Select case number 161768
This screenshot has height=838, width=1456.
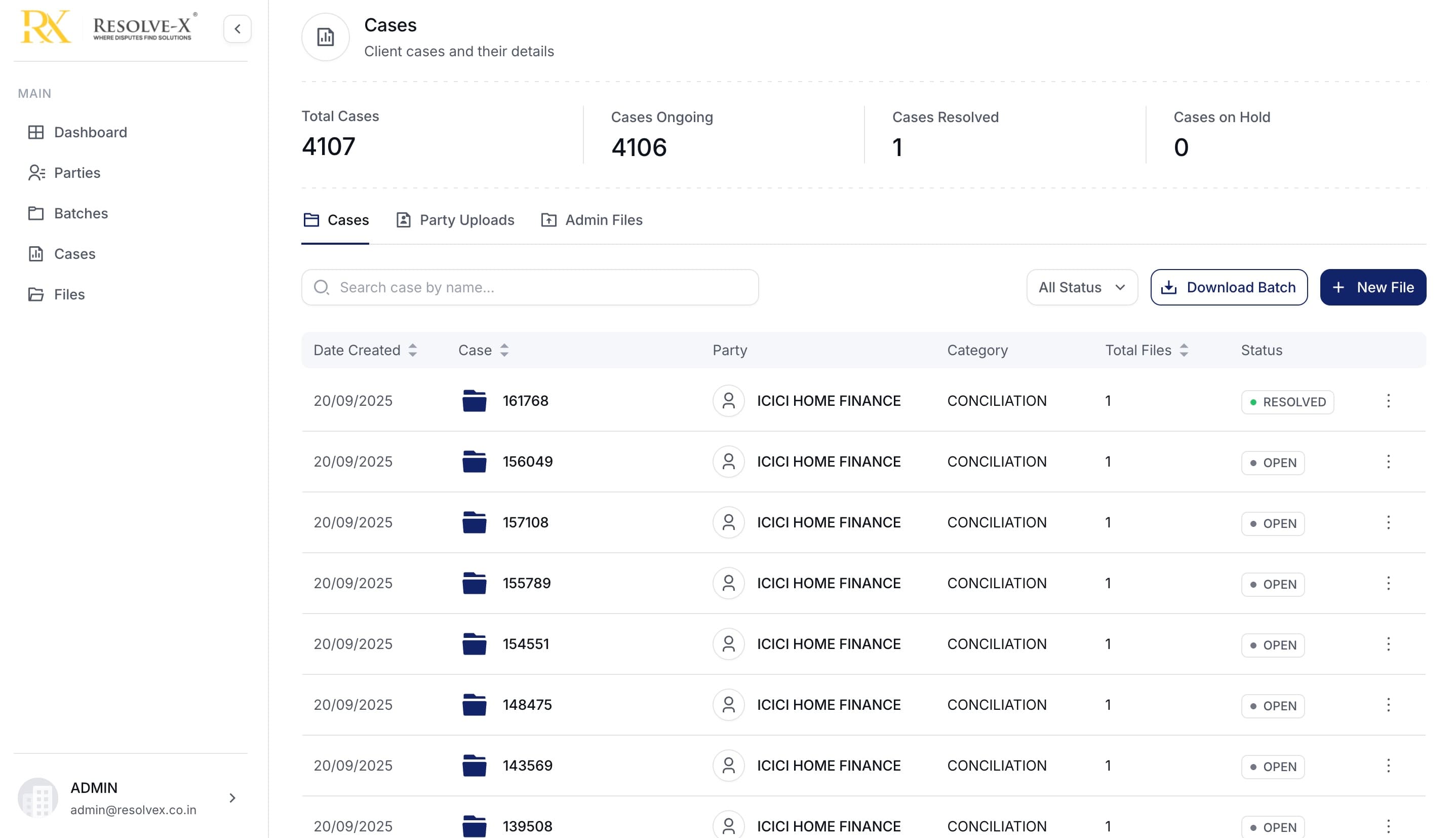click(x=525, y=401)
